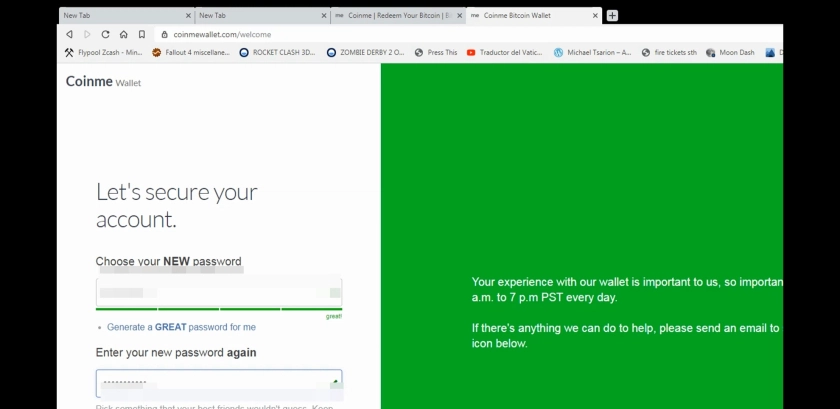Screen dimensions: 840x409
Task: Open a new tab with the plus button
Action: point(612,16)
